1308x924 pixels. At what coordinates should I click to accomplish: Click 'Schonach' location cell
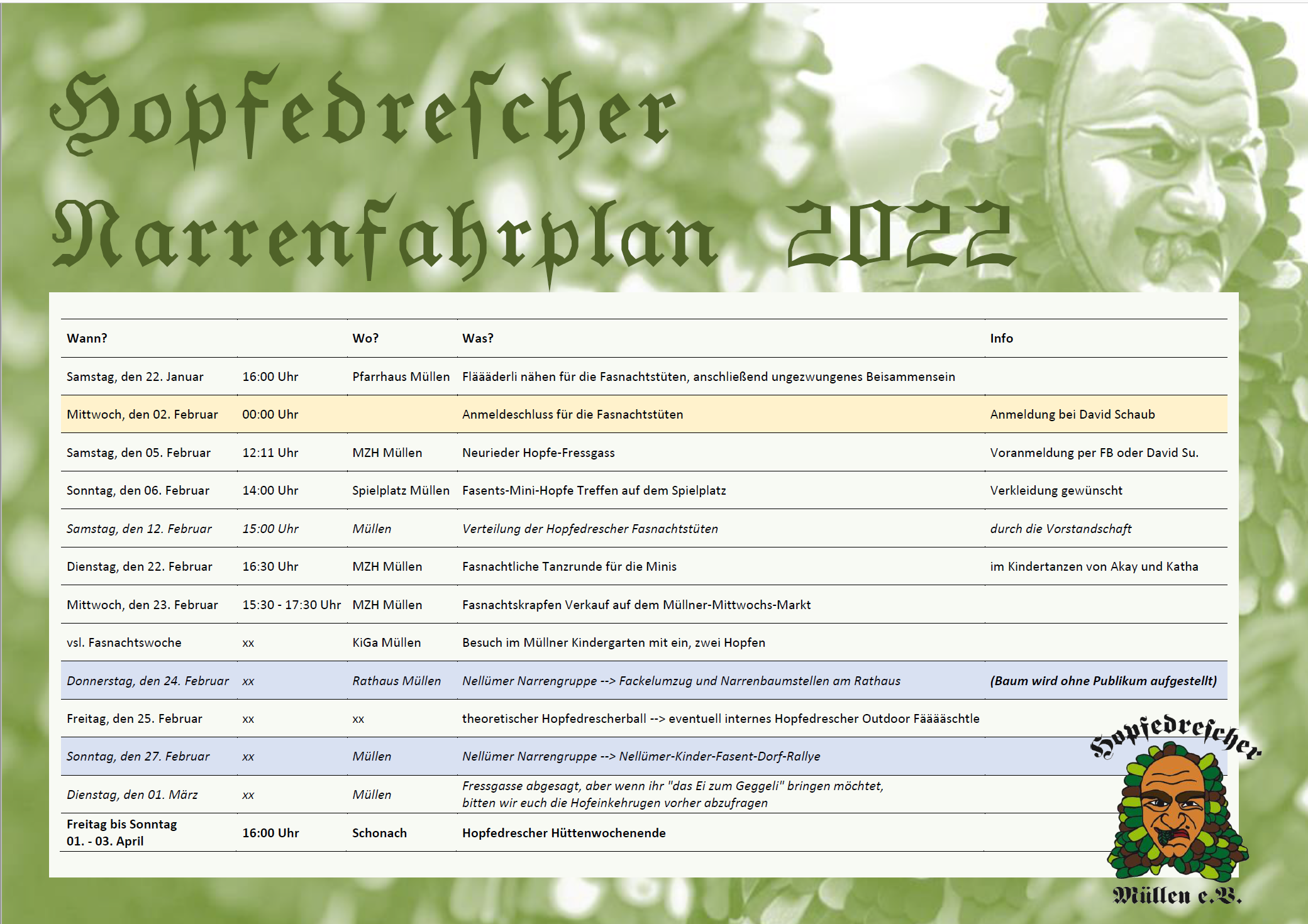[x=379, y=833]
